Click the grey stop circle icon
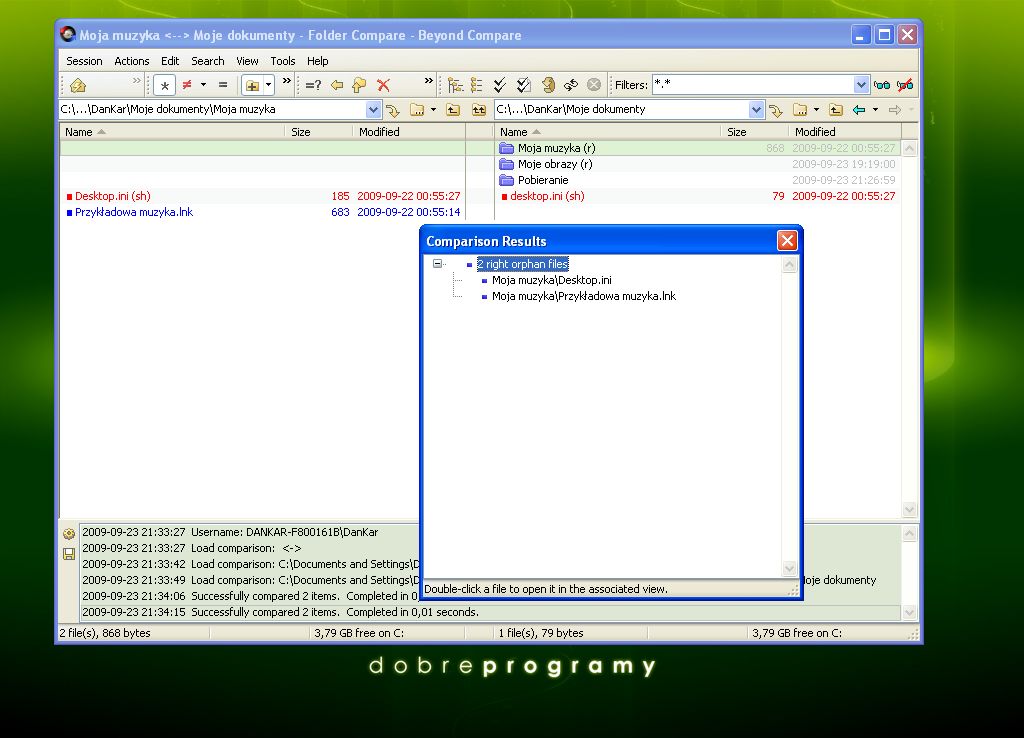 (594, 85)
